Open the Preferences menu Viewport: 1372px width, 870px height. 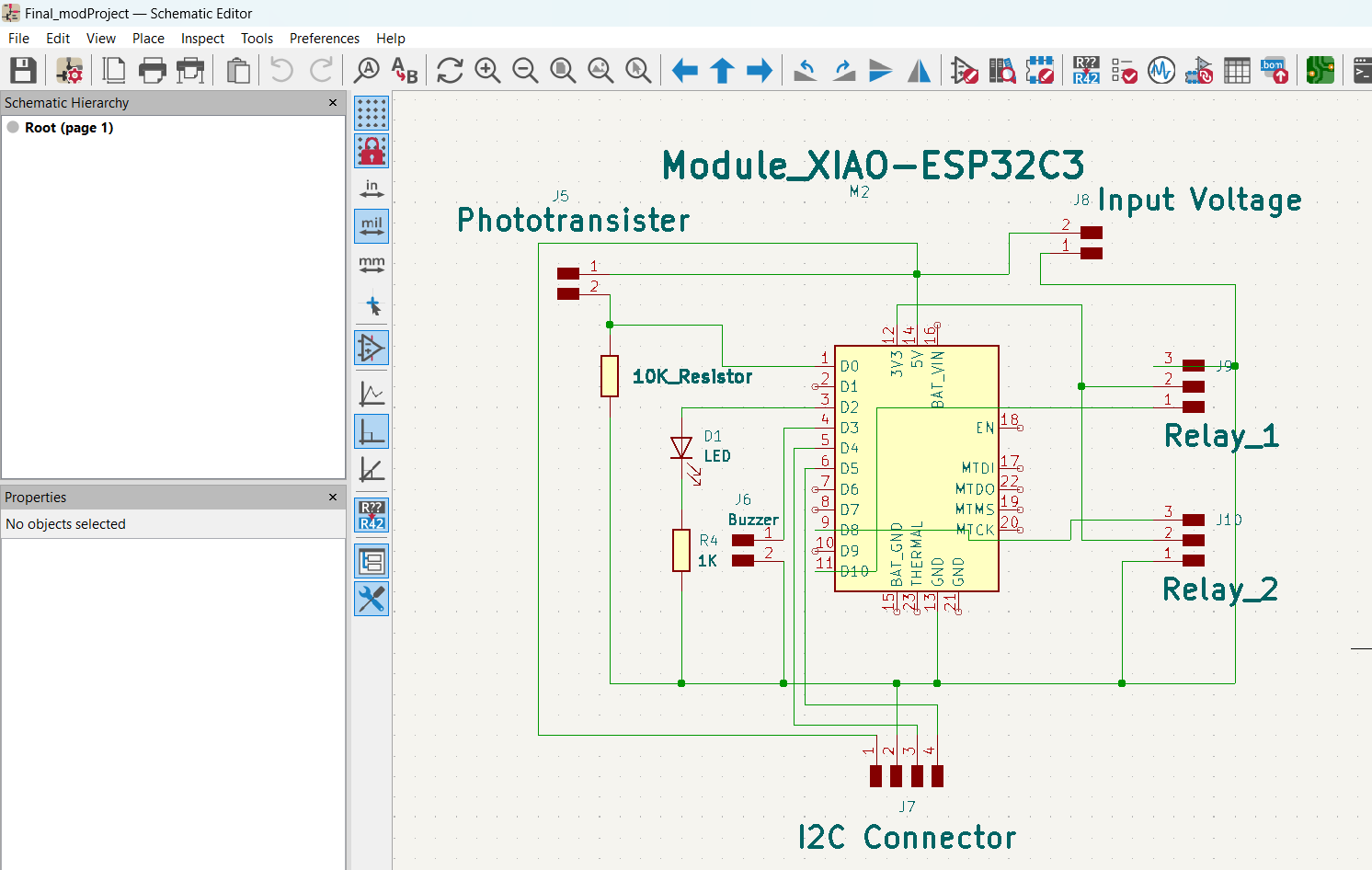pyautogui.click(x=324, y=39)
